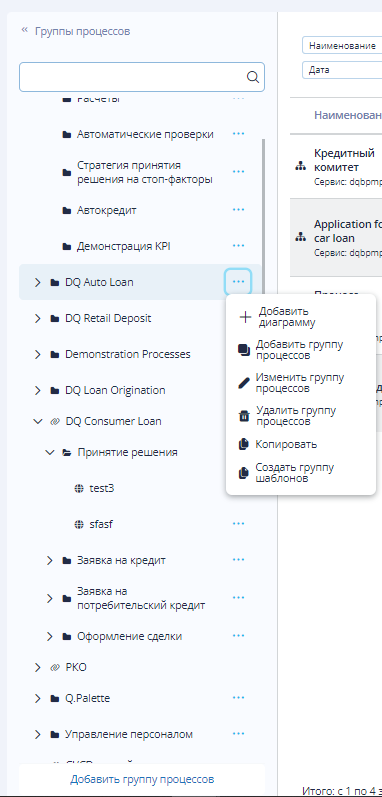
Task: Expand Заявка на потребительский кредит subgroup
Action: click(x=49, y=598)
